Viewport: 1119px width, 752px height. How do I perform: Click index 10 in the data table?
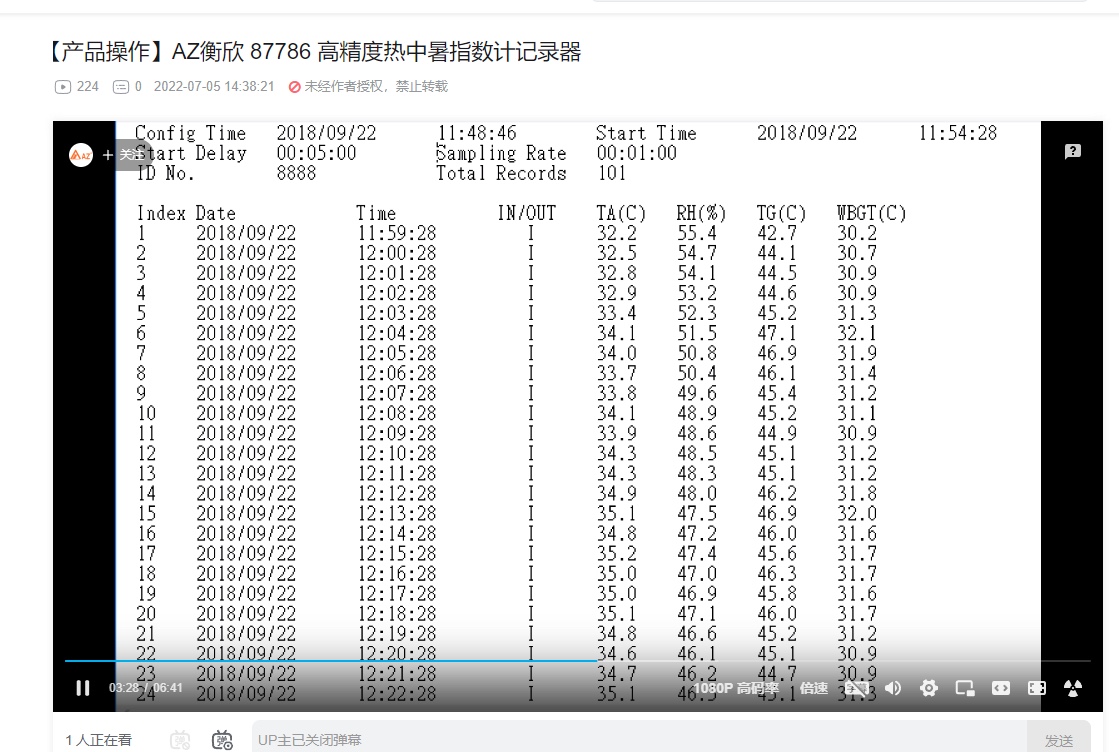tap(146, 413)
